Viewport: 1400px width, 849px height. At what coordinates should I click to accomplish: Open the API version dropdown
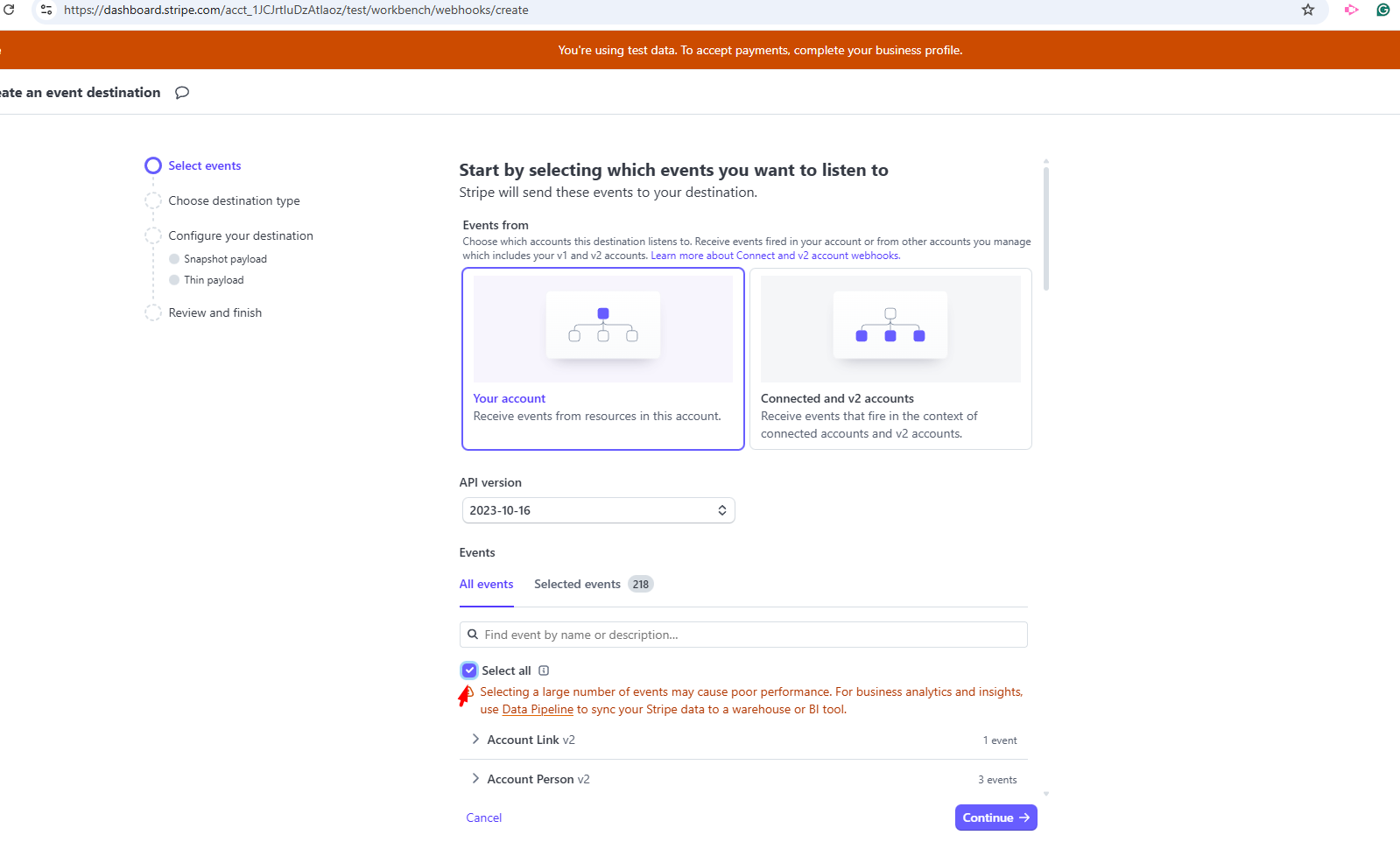(598, 510)
